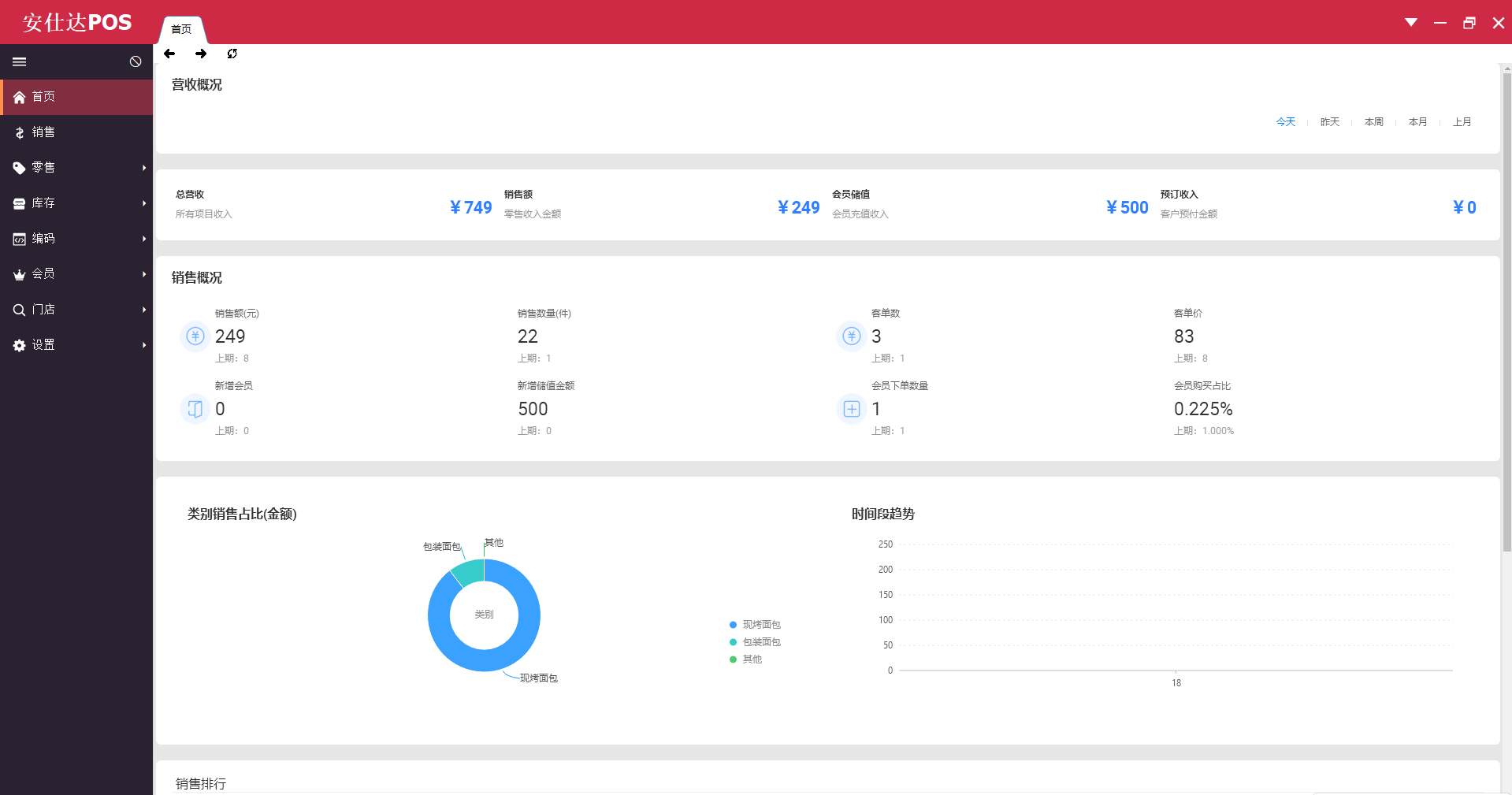
Task: Toggle the hamburger sidebar menu
Action: [x=20, y=61]
